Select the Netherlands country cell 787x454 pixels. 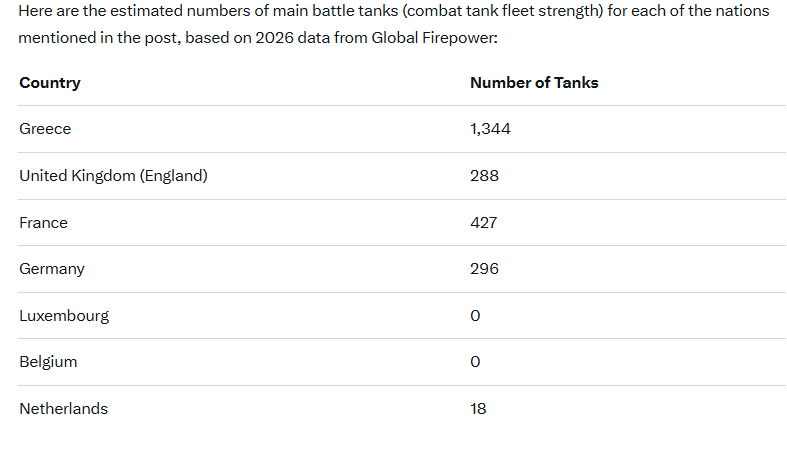[x=63, y=409]
